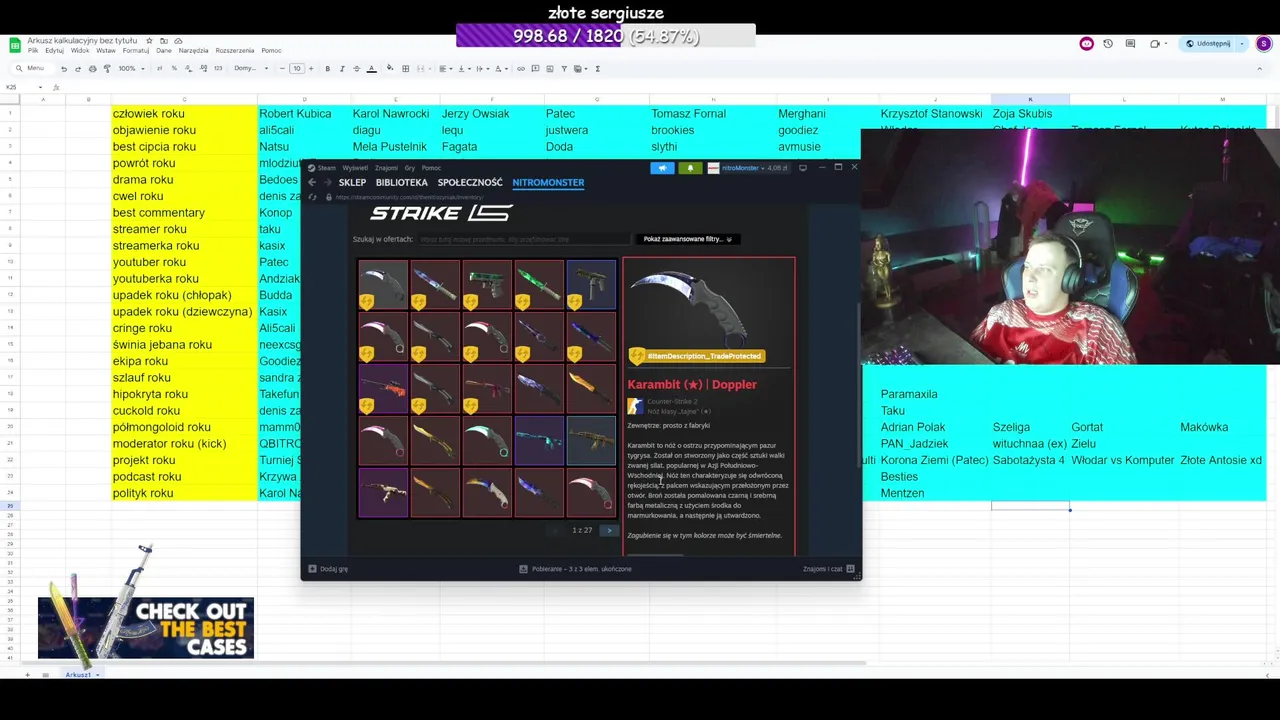
Task: Click the Udostępnij share button
Action: tap(1209, 44)
